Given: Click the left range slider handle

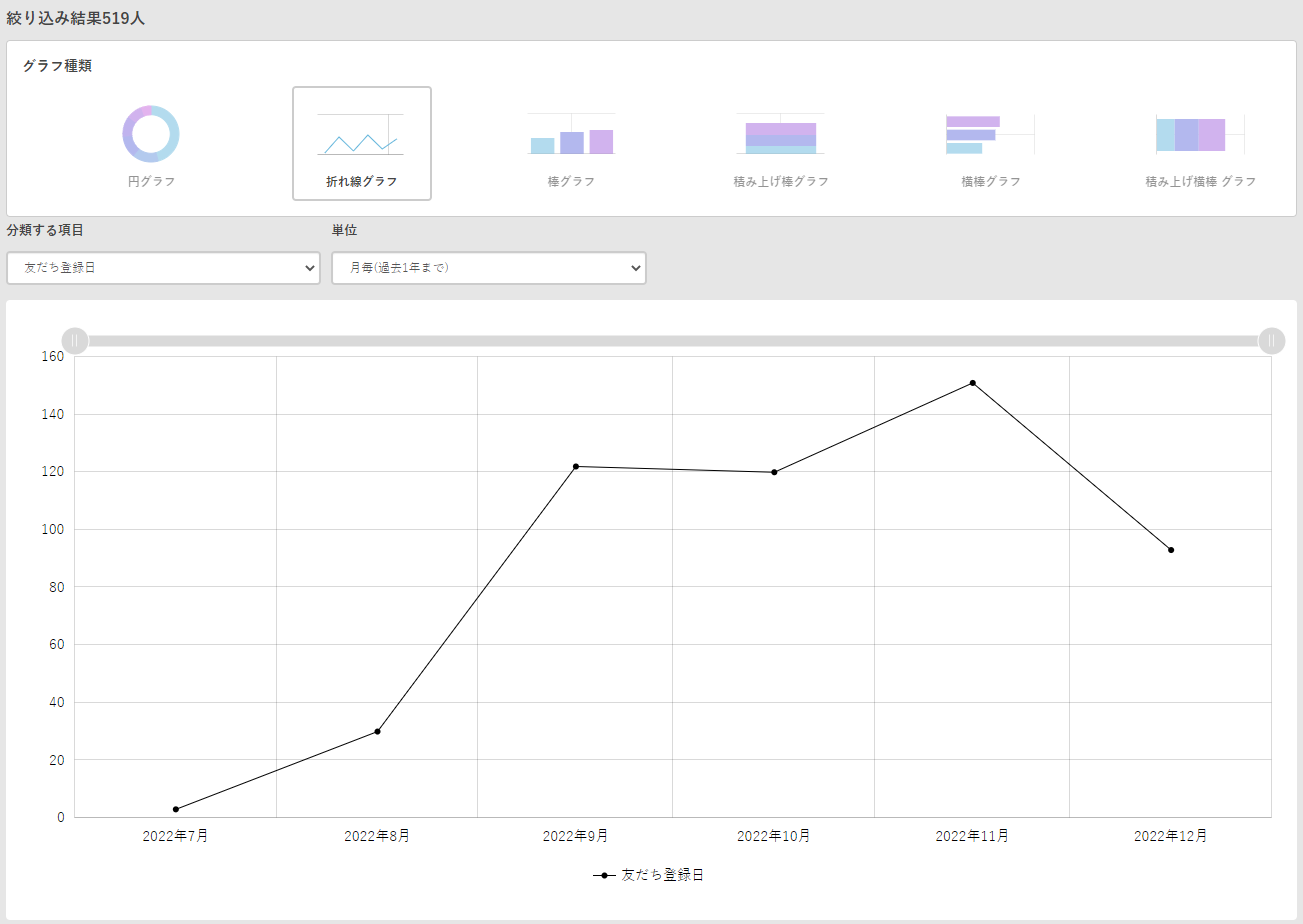Looking at the screenshot, I should (x=75, y=341).
